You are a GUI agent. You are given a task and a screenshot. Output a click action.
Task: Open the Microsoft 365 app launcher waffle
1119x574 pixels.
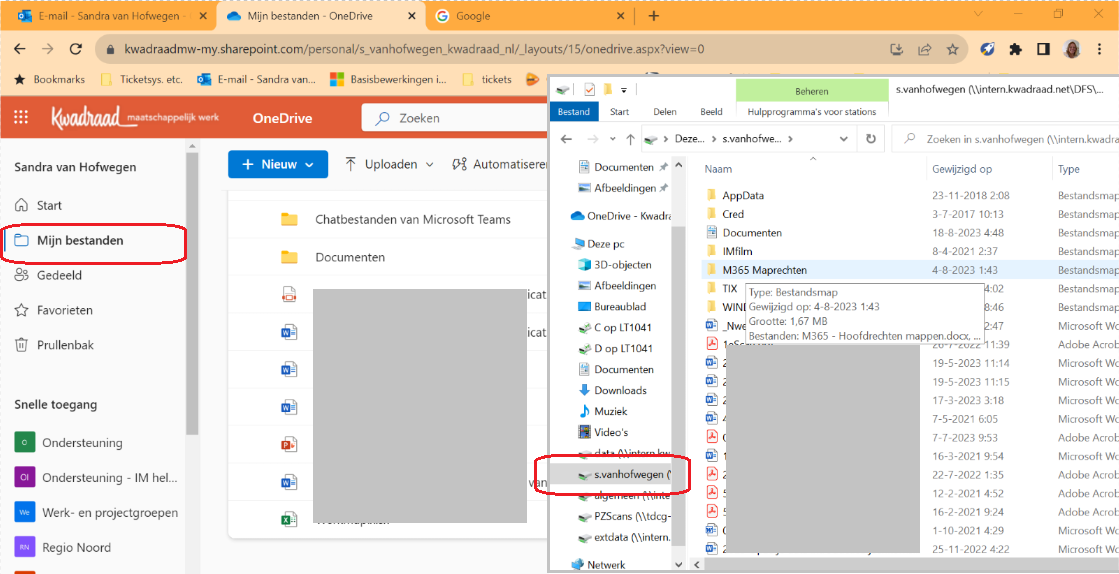21,118
